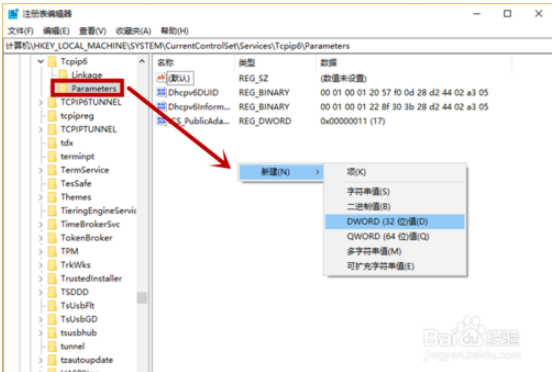Minimize the Registry Editor window
Screen dimensions: 553x372
click(477, 14)
